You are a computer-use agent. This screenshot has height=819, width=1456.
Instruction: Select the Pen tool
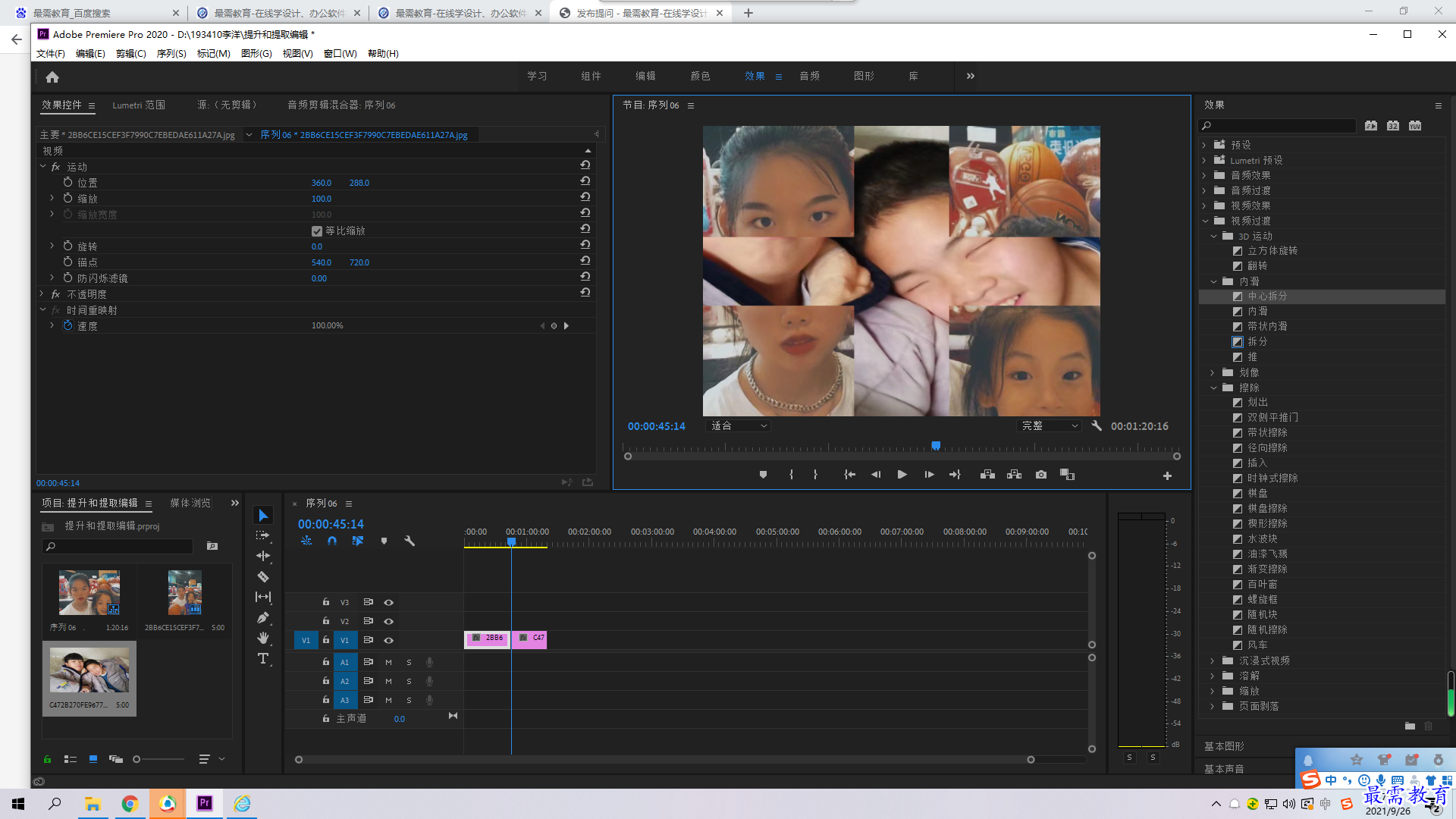pyautogui.click(x=263, y=617)
